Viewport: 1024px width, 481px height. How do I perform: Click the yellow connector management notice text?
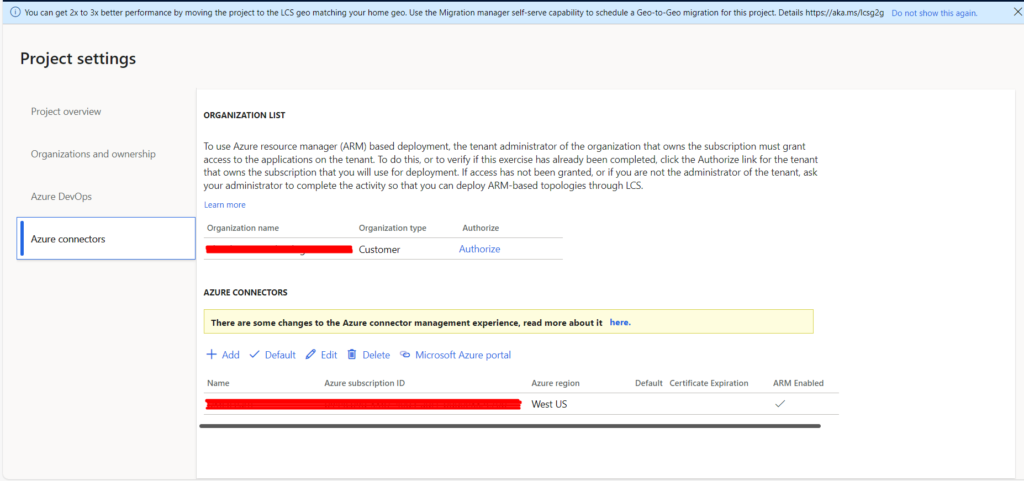pyautogui.click(x=406, y=322)
